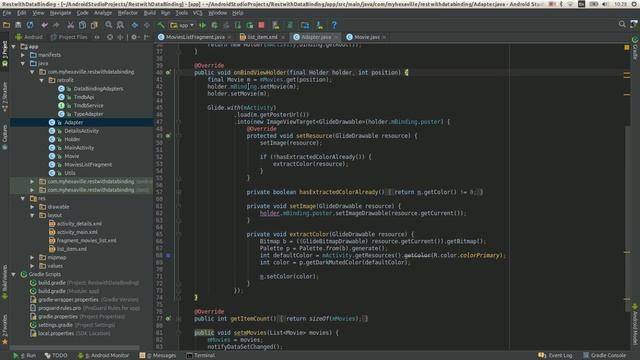Image resolution: width=640 pixels, height=360 pixels.
Task: Open the Event Log button
Action: click(555, 356)
